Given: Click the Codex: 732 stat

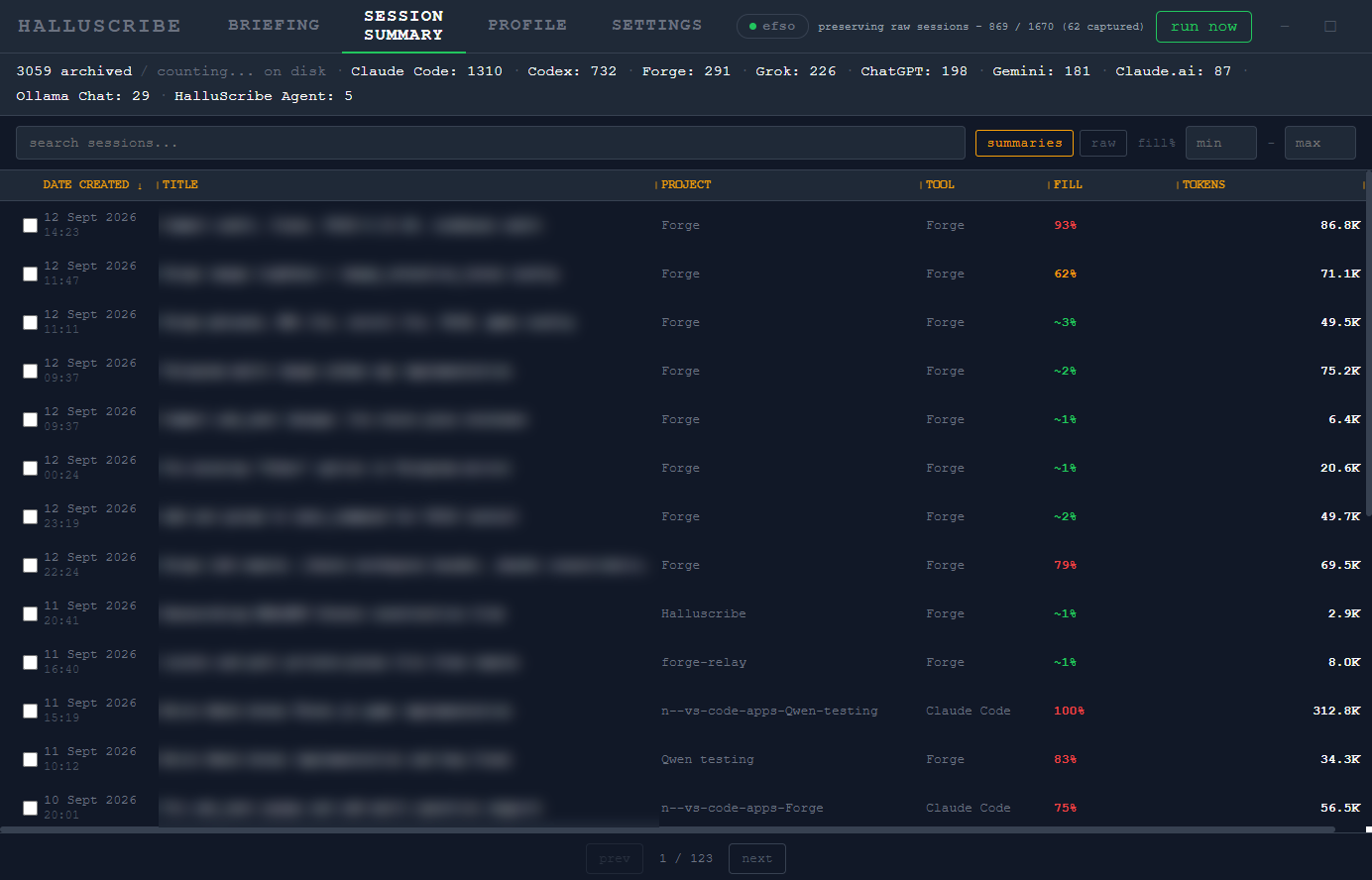Looking at the screenshot, I should (x=572, y=71).
